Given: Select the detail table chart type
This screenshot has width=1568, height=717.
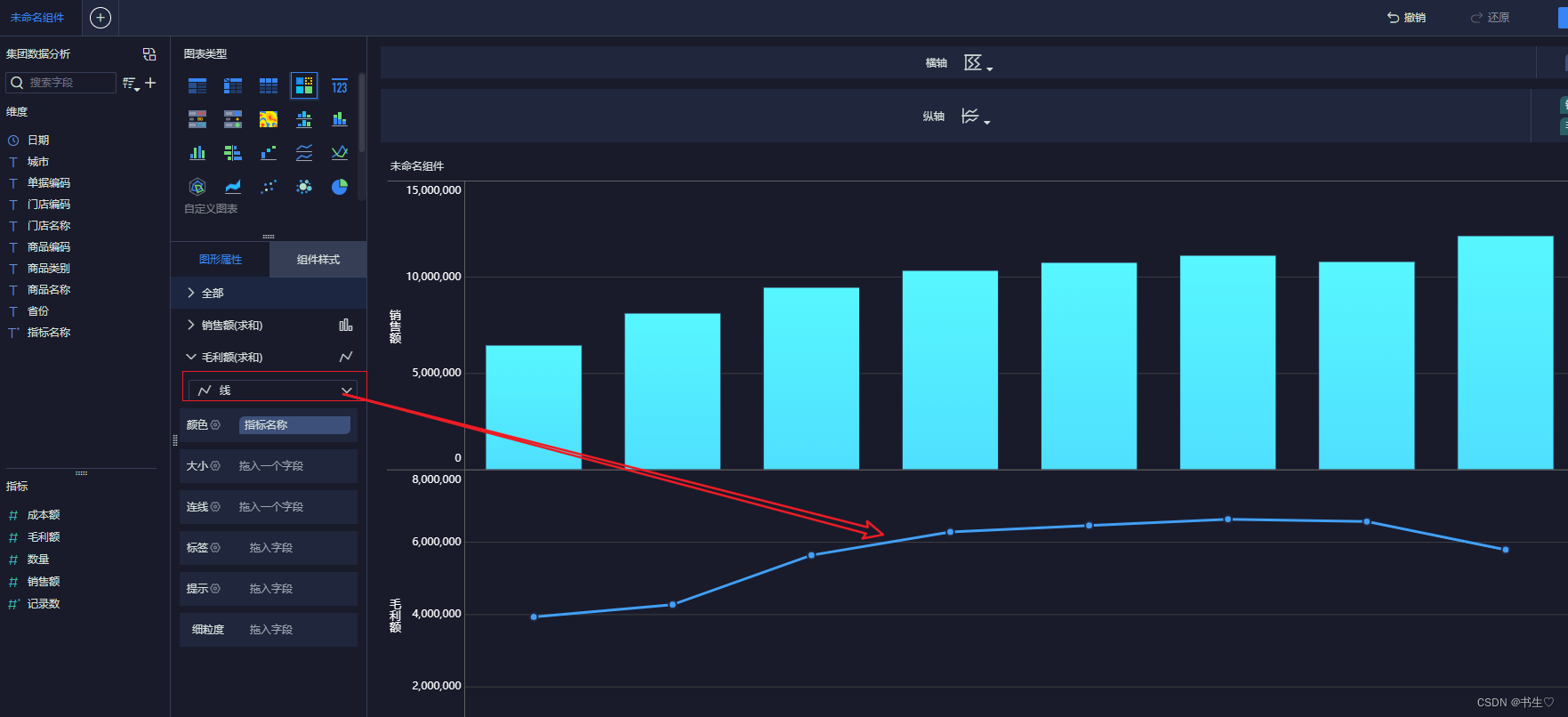Looking at the screenshot, I should [269, 86].
